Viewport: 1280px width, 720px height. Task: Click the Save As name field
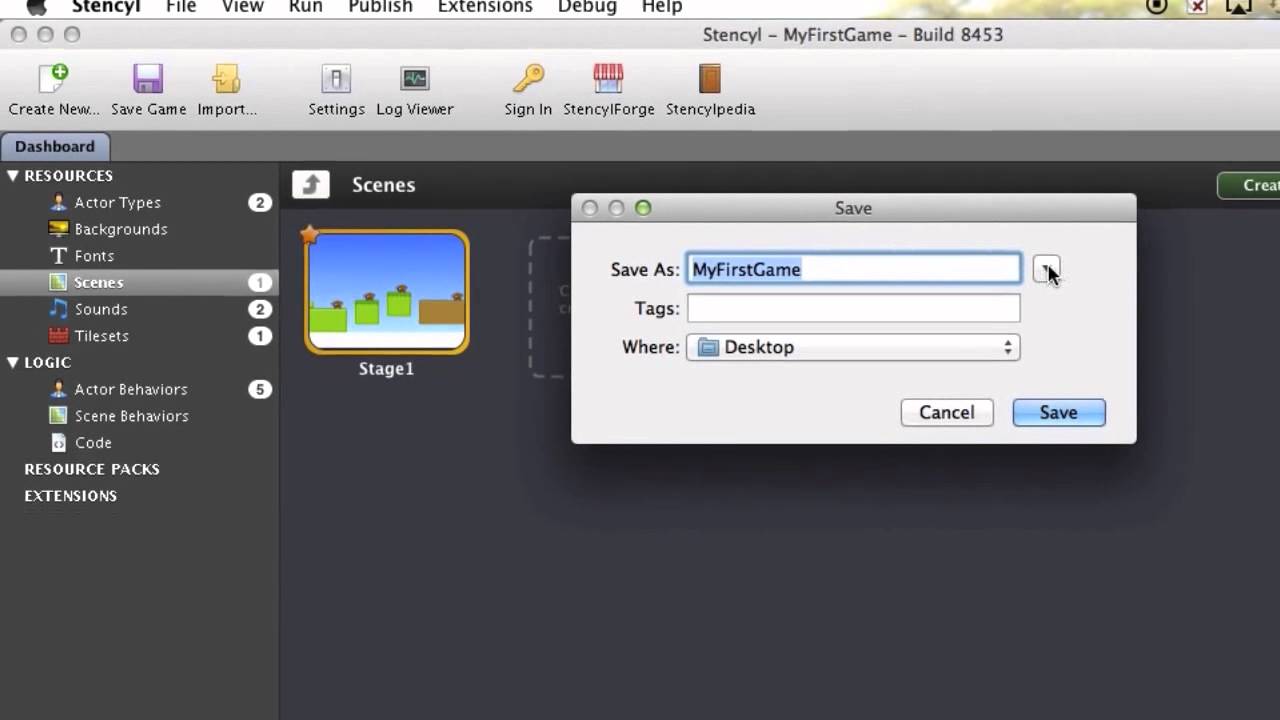coord(854,269)
